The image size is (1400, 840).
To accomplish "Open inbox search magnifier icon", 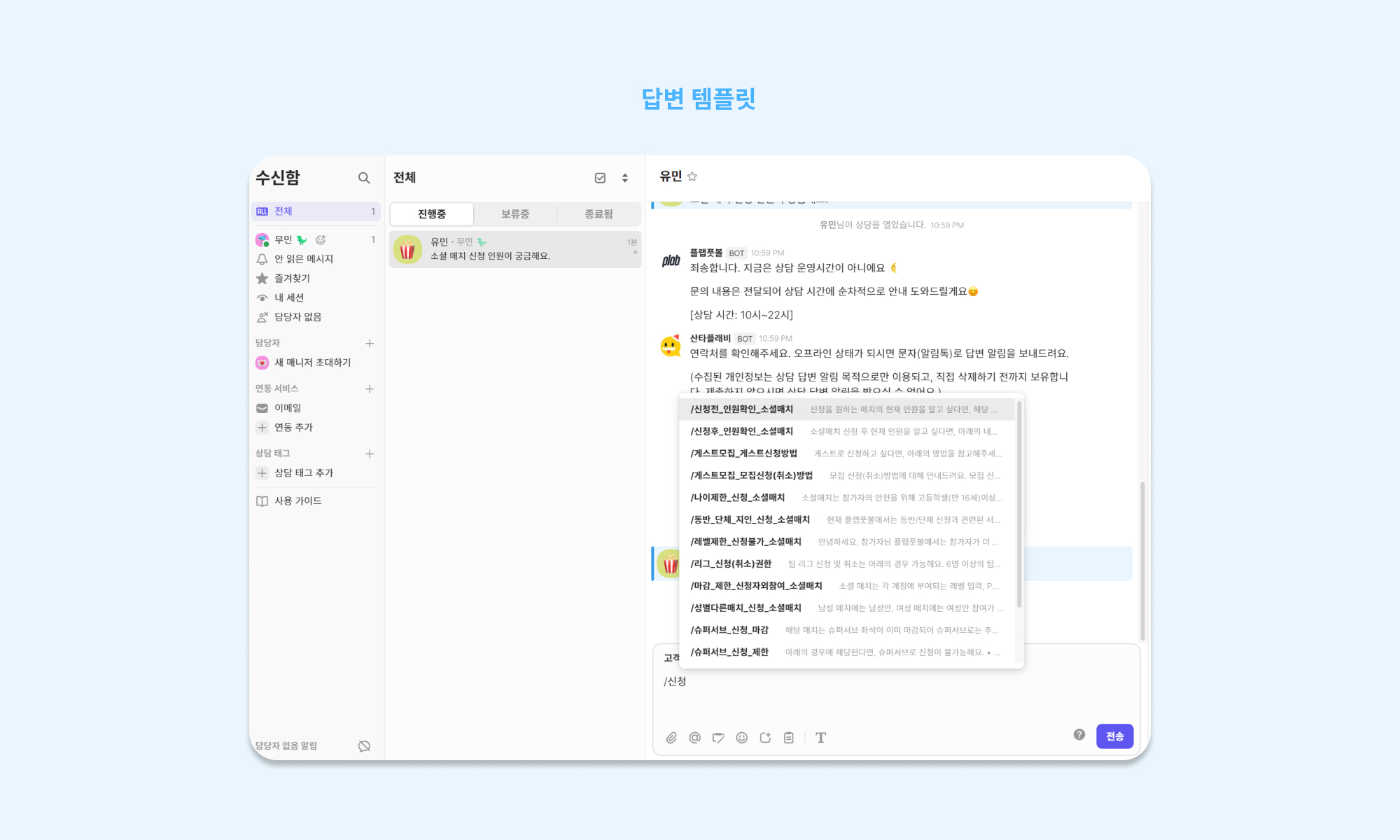I will [364, 178].
